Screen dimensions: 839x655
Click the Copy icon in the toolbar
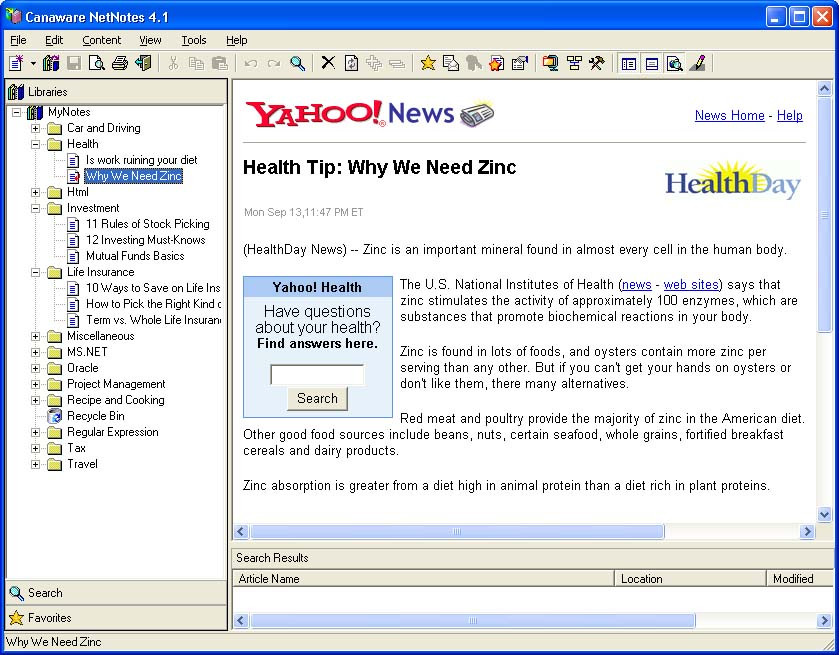[x=196, y=63]
